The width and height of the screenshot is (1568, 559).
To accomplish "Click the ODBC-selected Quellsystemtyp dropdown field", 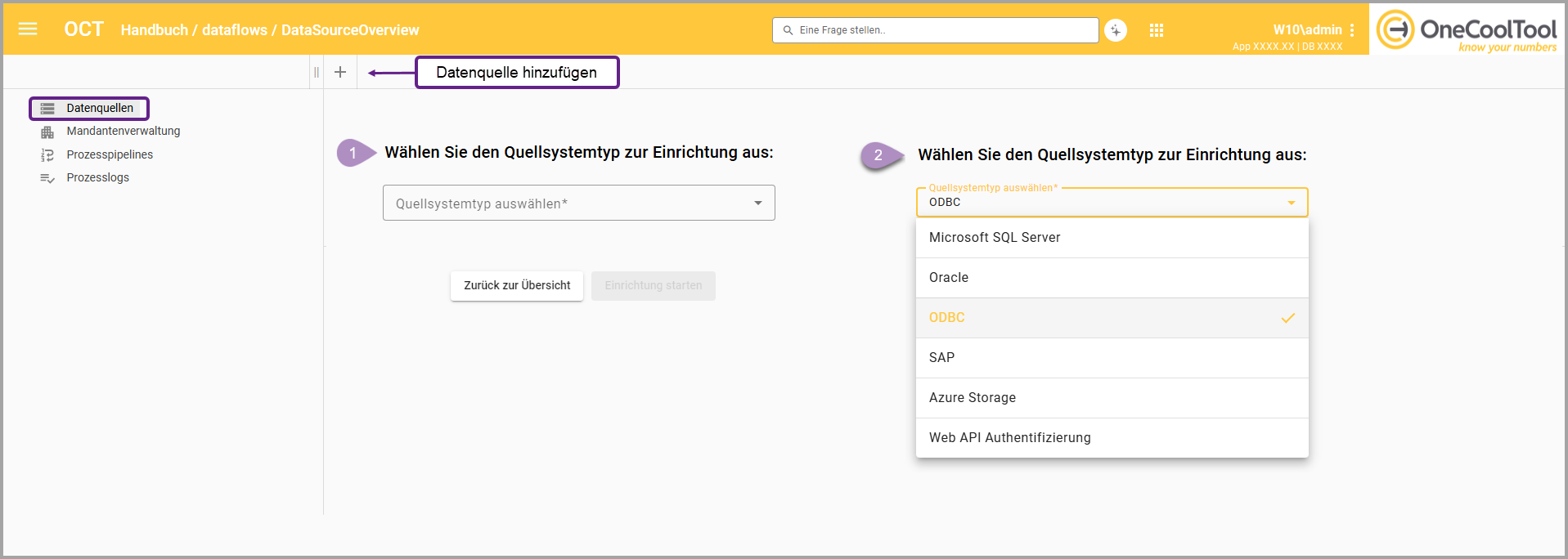I will (1112, 202).
